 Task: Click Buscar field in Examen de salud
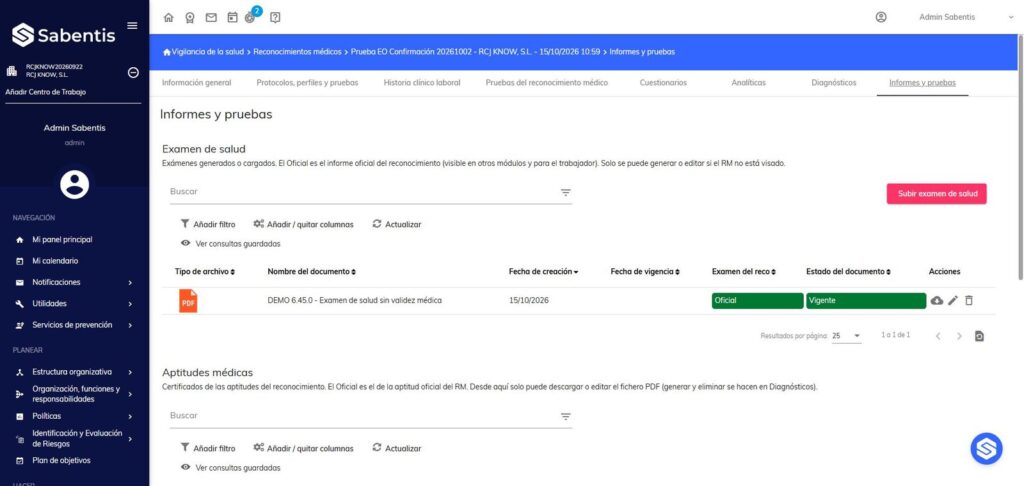[x=362, y=192]
